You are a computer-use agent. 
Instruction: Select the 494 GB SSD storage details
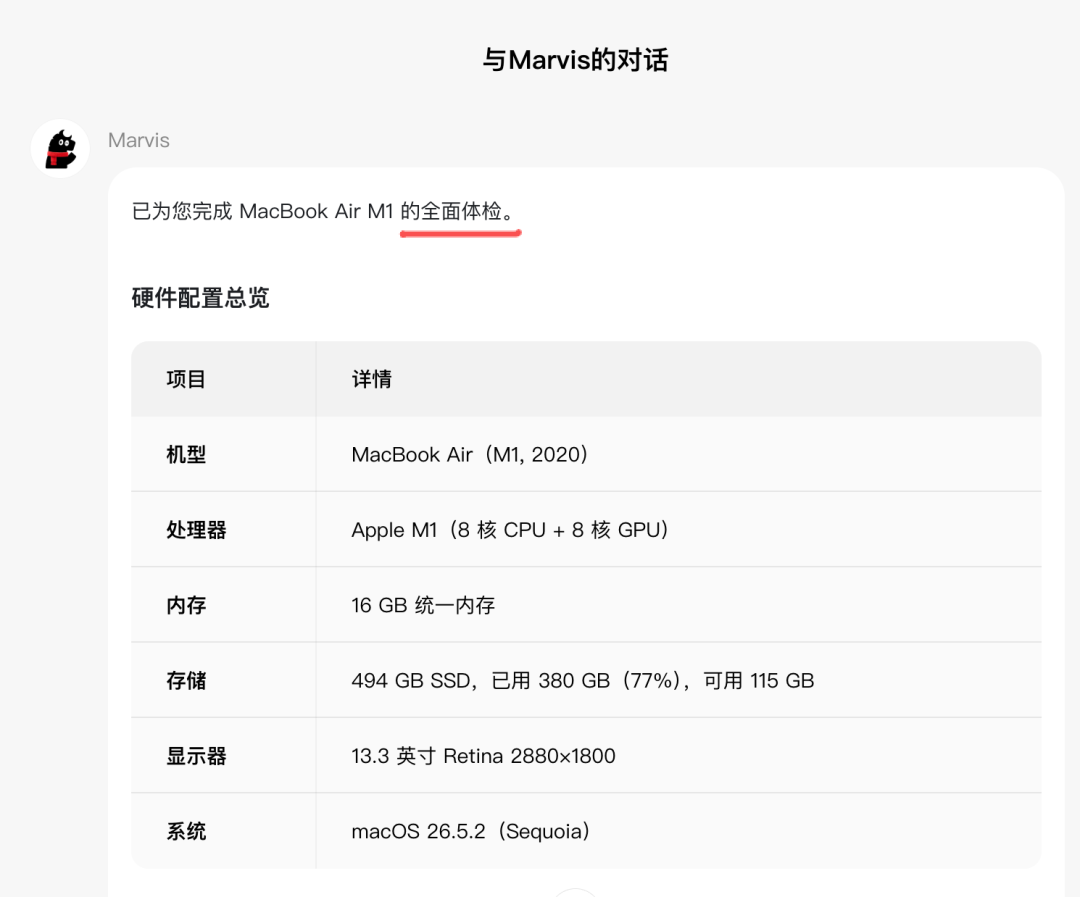click(x=583, y=681)
